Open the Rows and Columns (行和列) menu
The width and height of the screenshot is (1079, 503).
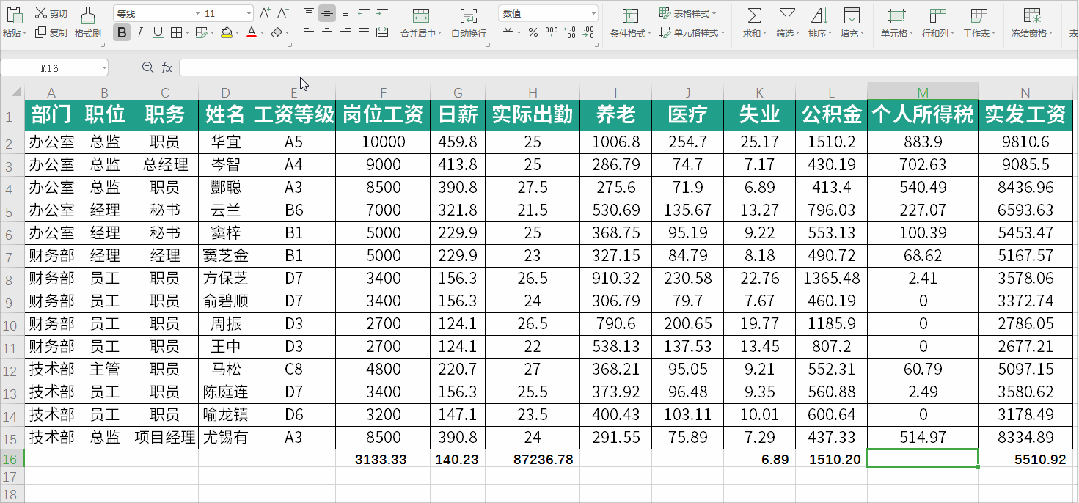point(937,23)
